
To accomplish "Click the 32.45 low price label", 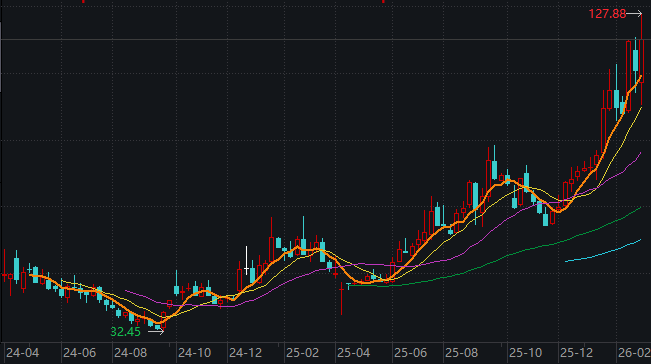I will [125, 332].
